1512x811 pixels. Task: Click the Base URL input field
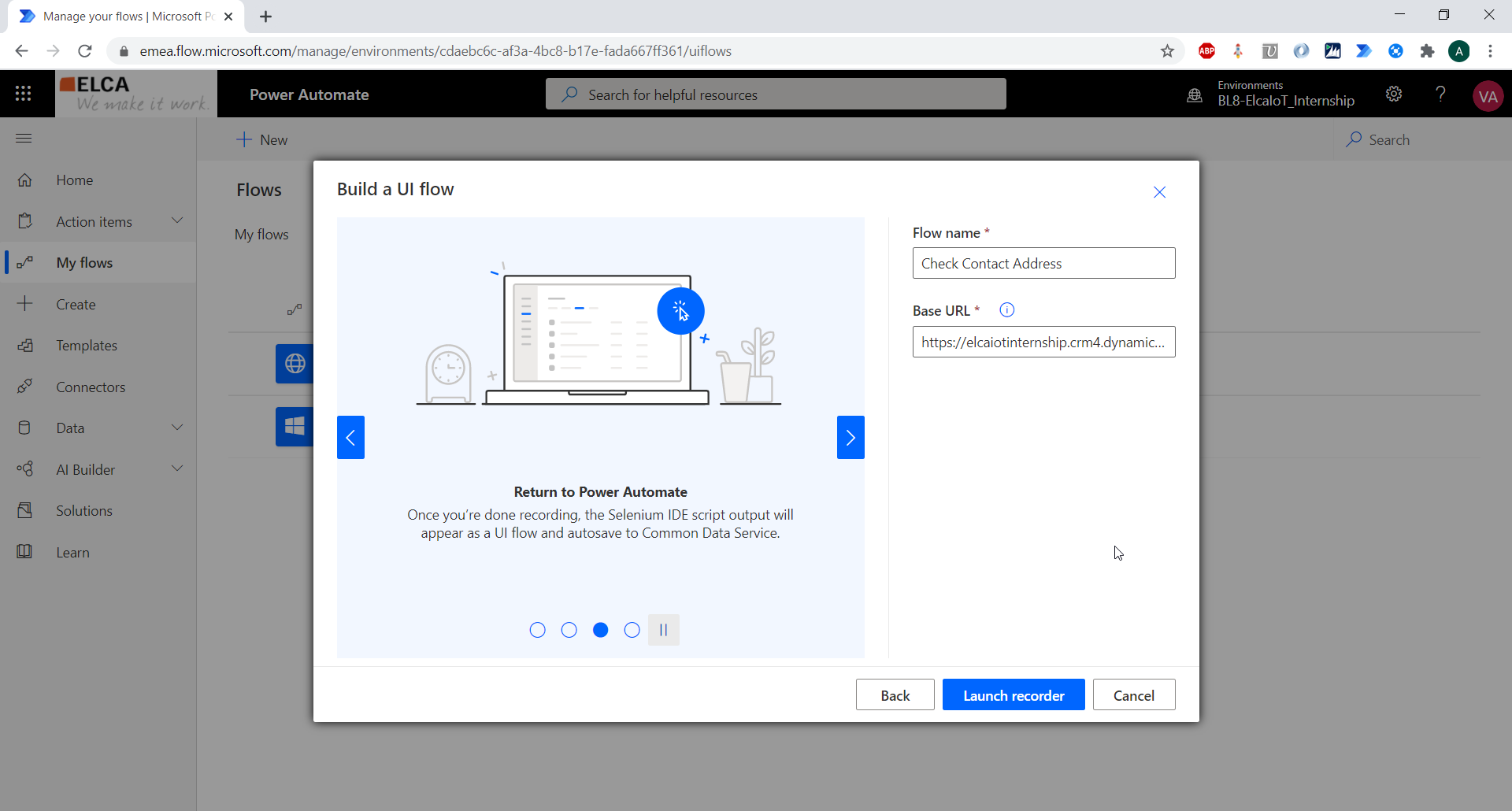point(1043,342)
